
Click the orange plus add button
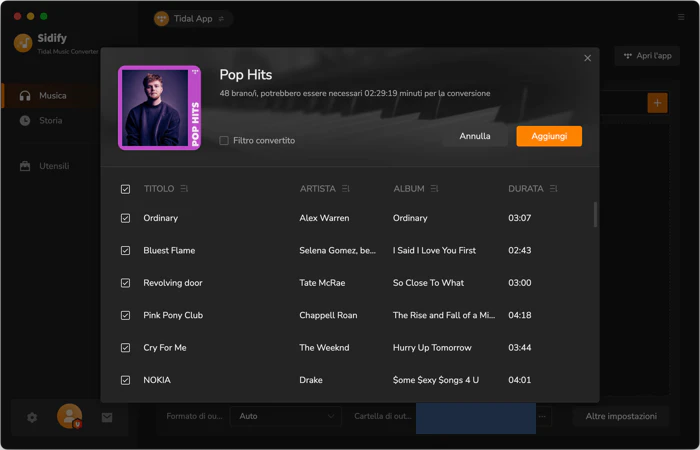[x=657, y=103]
